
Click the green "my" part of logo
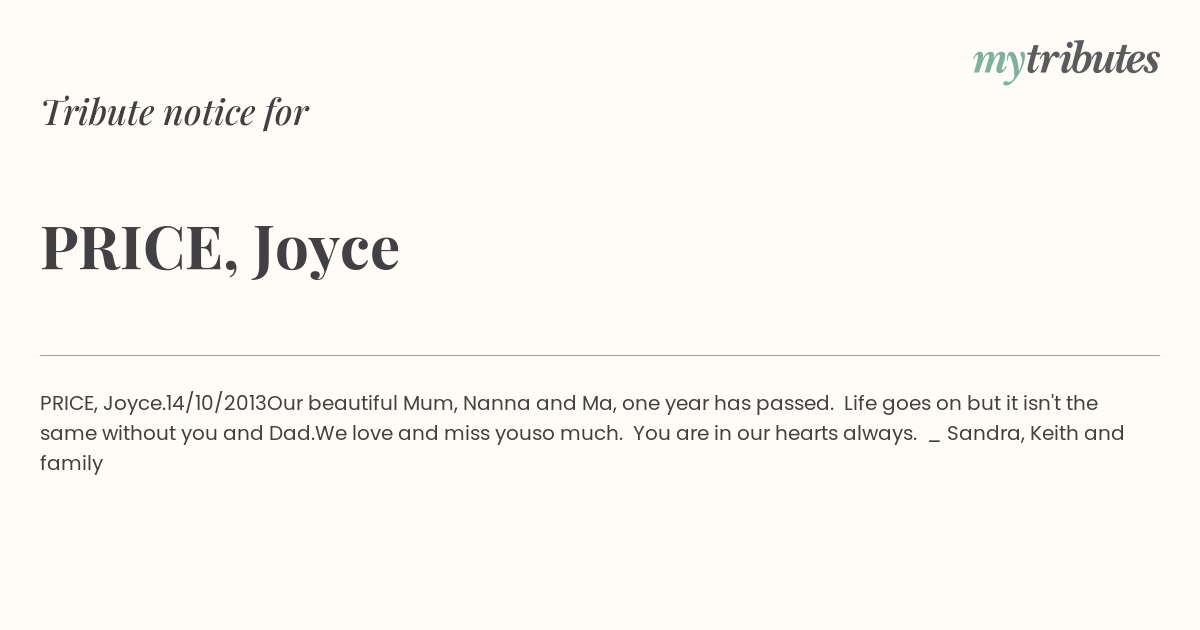(999, 63)
